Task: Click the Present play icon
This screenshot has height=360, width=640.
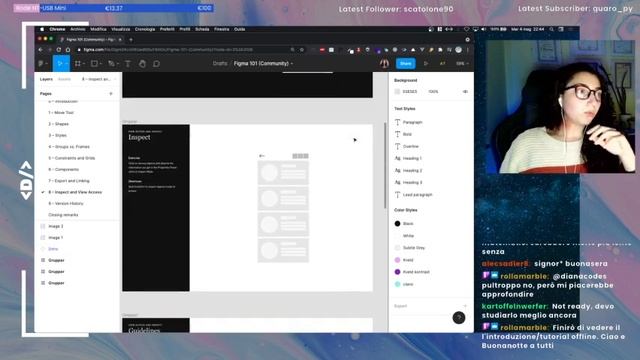Action: 426,64
